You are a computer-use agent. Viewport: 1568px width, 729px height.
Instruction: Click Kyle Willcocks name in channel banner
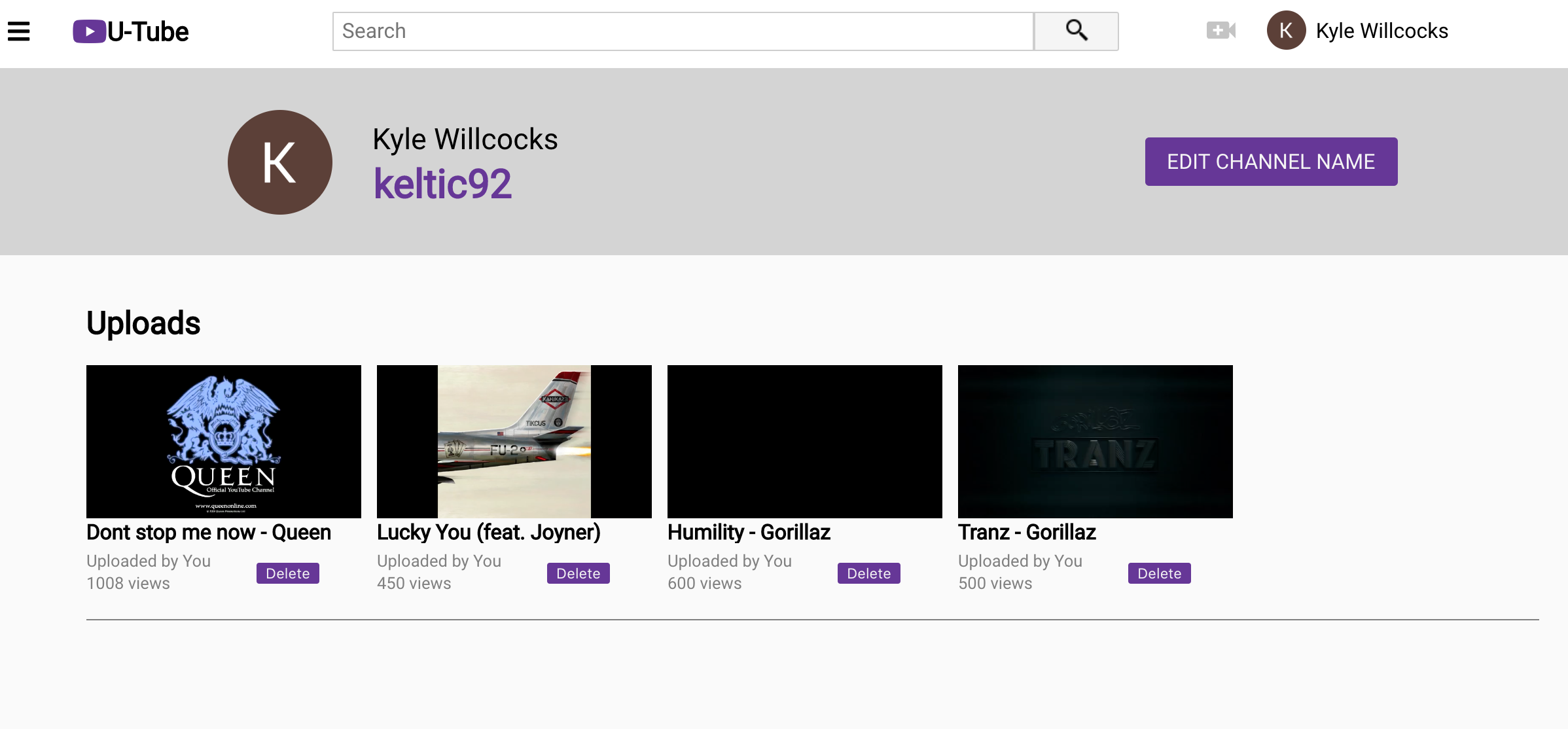tap(465, 139)
